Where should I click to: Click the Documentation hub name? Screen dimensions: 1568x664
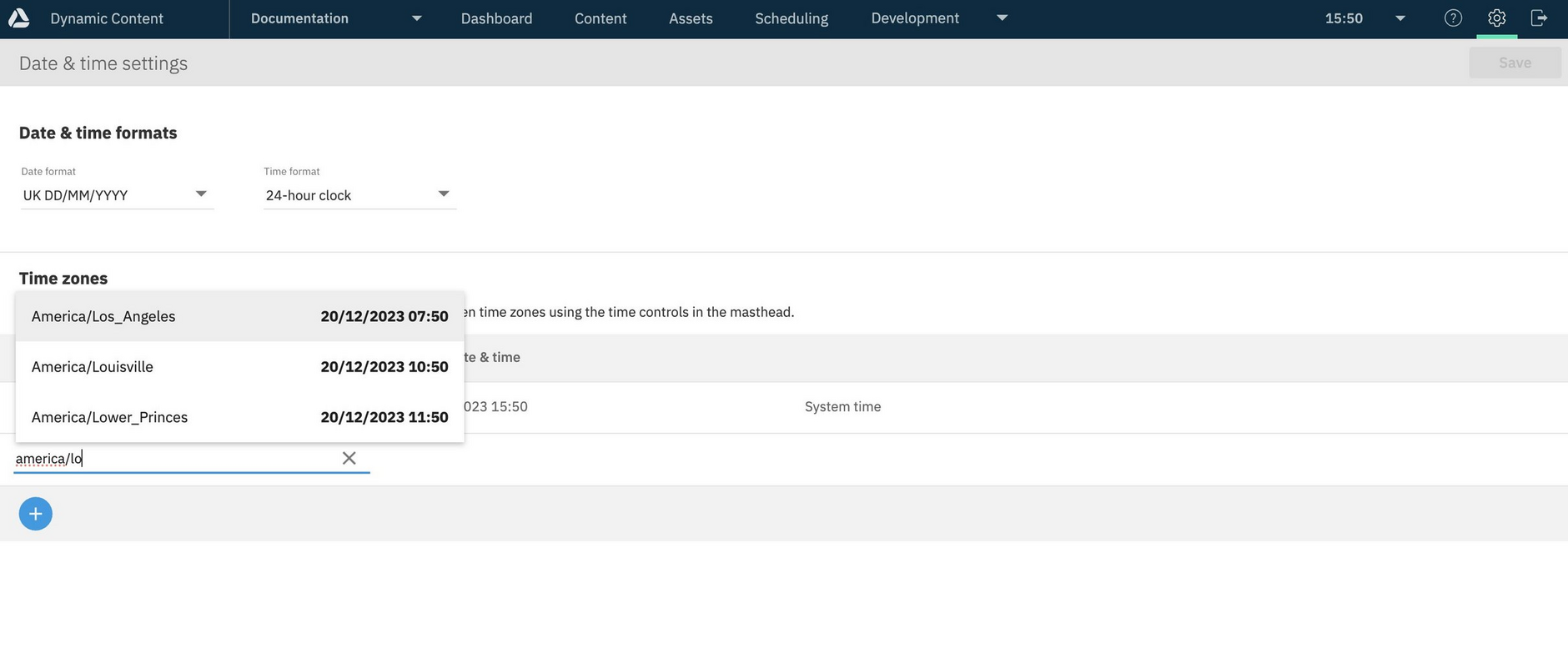point(299,18)
